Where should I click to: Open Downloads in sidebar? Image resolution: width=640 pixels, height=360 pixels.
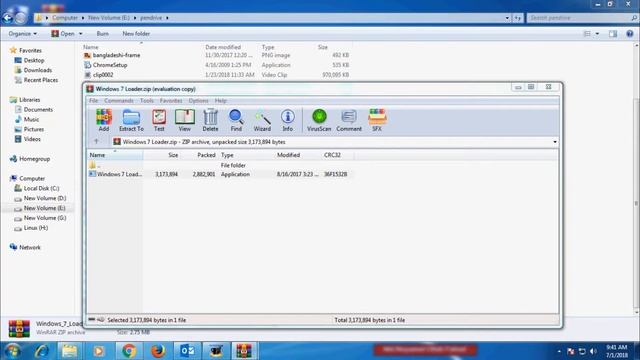[x=38, y=70]
